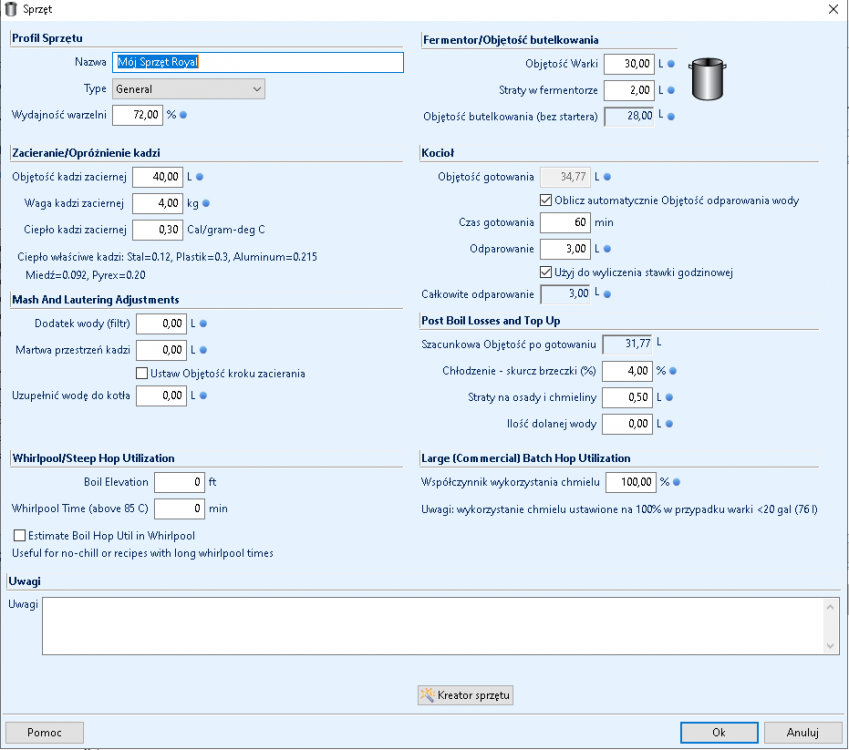This screenshot has width=849, height=750.
Task: Open Kreator sprzętu wizard
Action: 467,695
